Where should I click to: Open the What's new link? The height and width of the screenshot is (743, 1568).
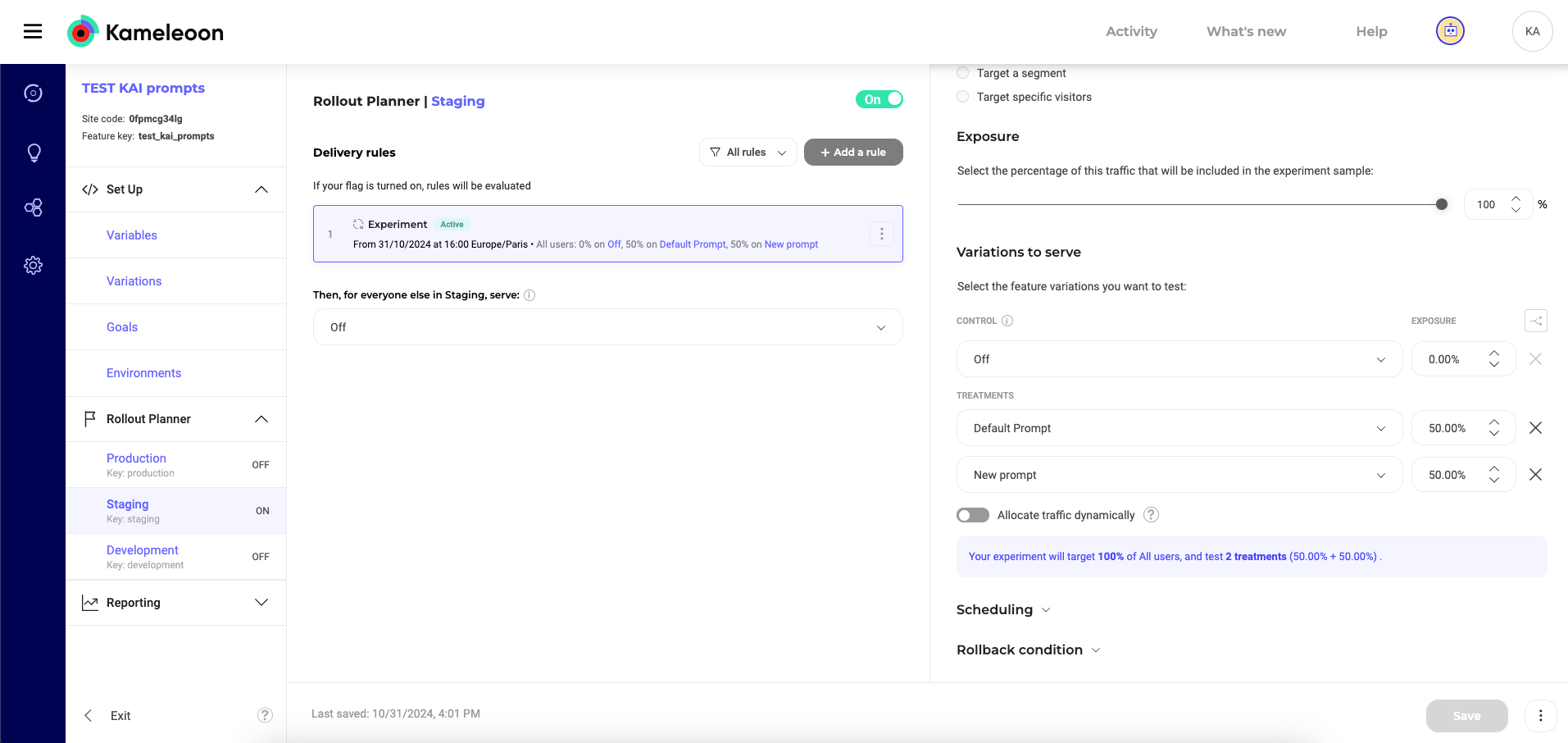1246,31
